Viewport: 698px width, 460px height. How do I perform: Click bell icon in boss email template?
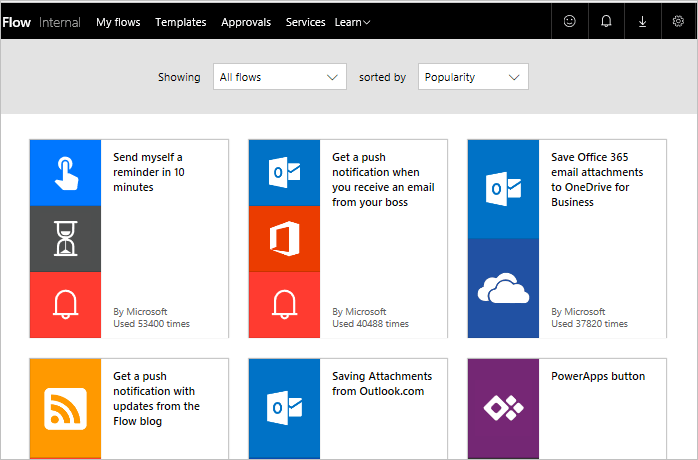tap(284, 305)
